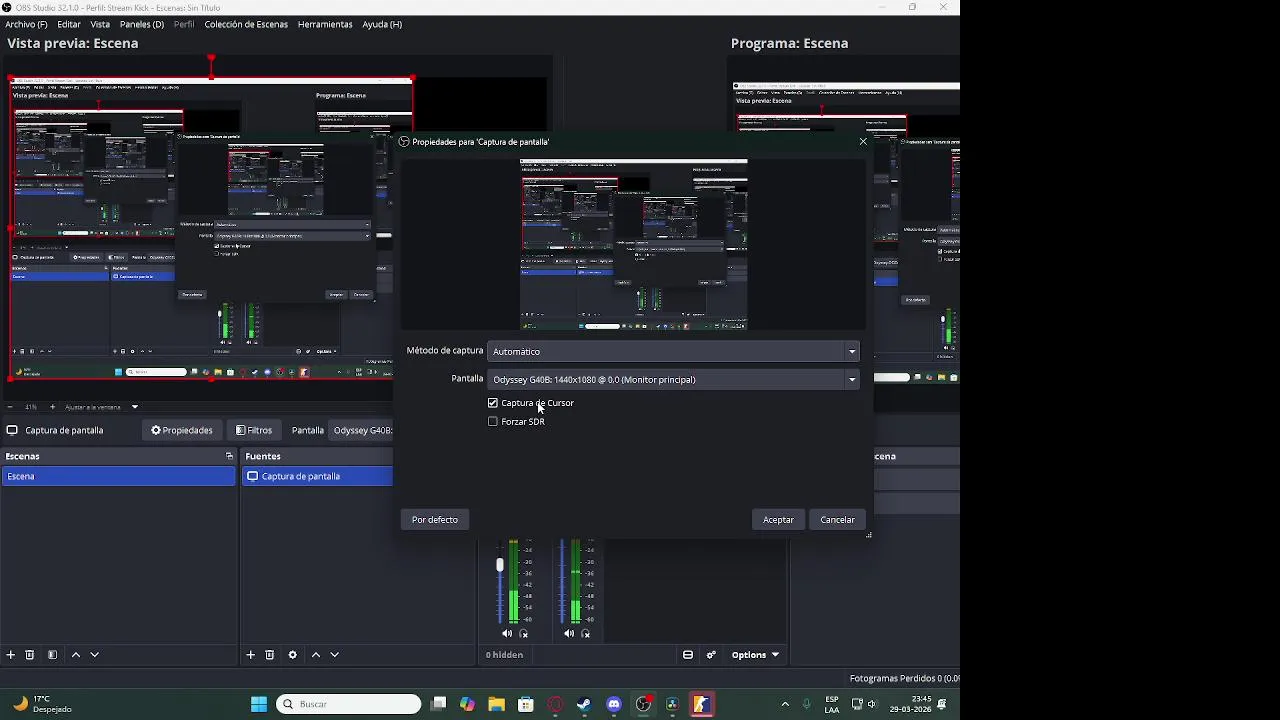Select the Escena item in scenes list
The width and height of the screenshot is (1280, 720).
click(x=118, y=476)
